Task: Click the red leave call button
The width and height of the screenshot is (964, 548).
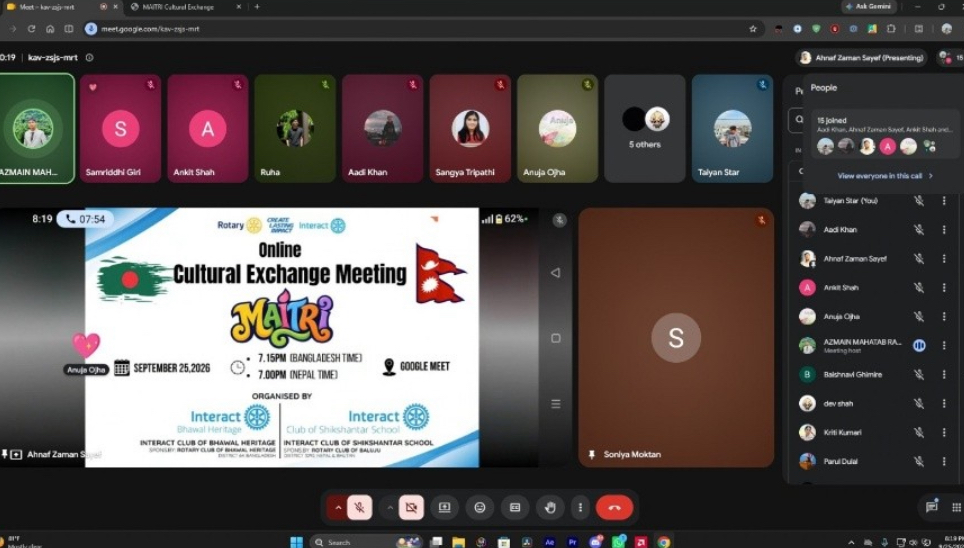Action: 614,507
